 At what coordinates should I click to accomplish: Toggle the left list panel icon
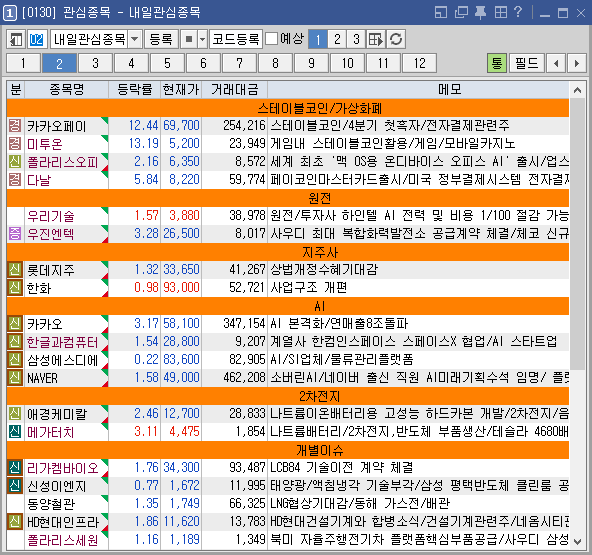pos(15,39)
